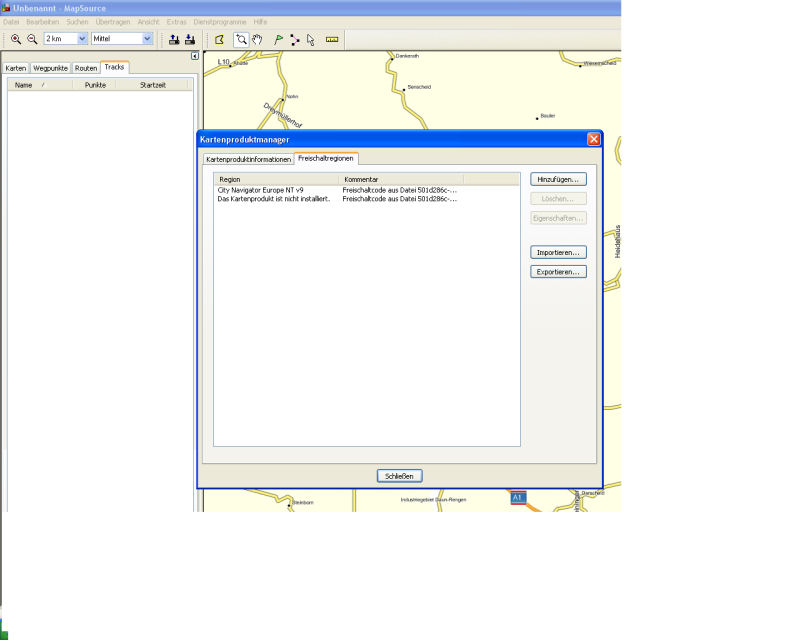Click the MapSource application icon in title bar
800x640 pixels.
coord(6,8)
